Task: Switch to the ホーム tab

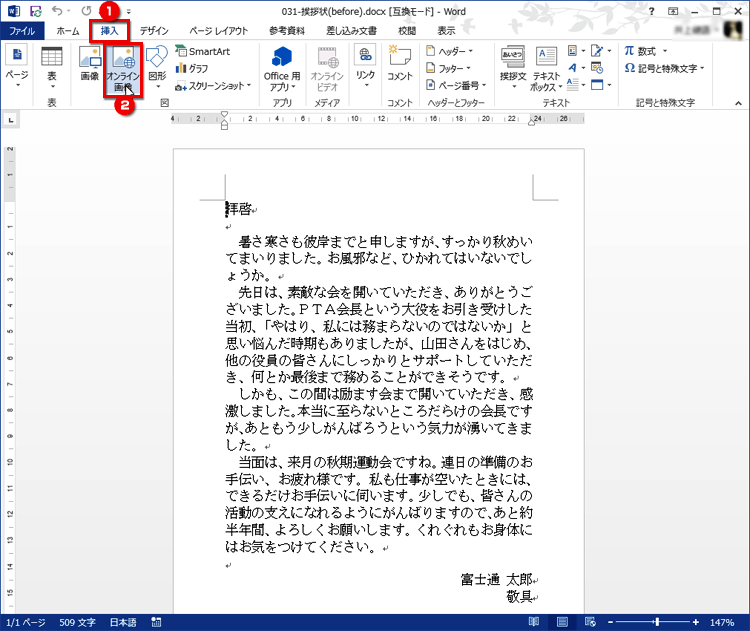Action: point(68,31)
